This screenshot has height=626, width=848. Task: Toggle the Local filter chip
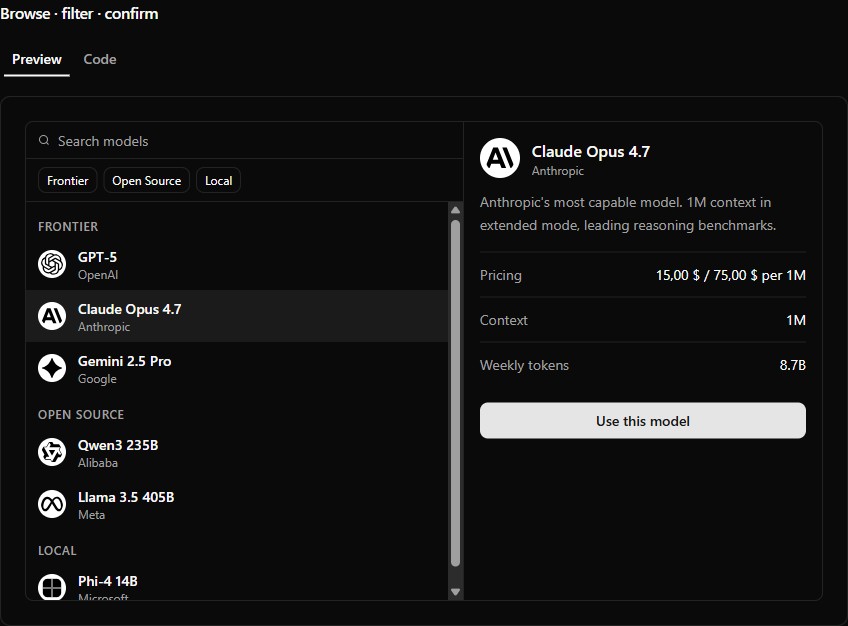click(x=218, y=181)
